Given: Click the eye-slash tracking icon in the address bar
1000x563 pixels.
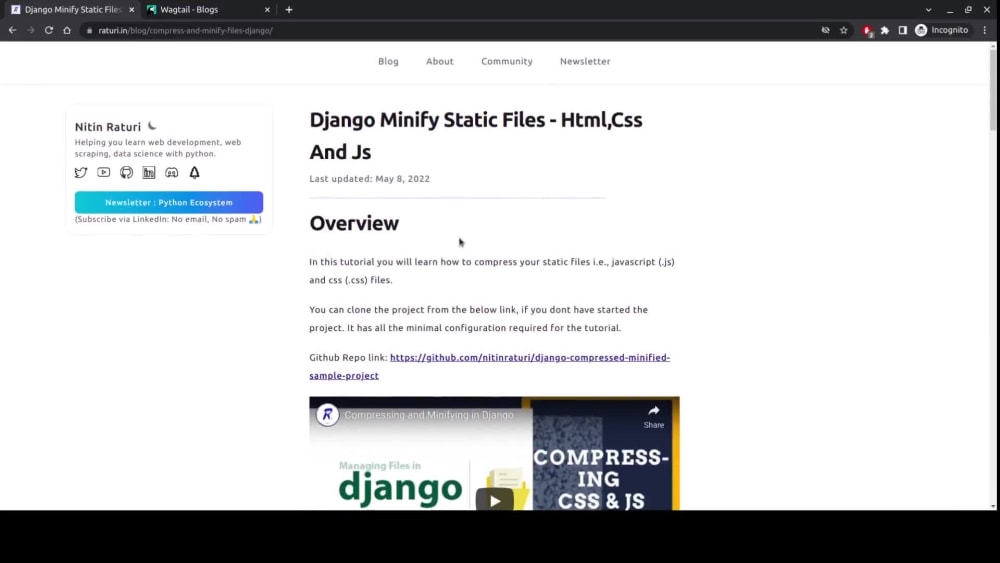Looking at the screenshot, I should tap(825, 30).
